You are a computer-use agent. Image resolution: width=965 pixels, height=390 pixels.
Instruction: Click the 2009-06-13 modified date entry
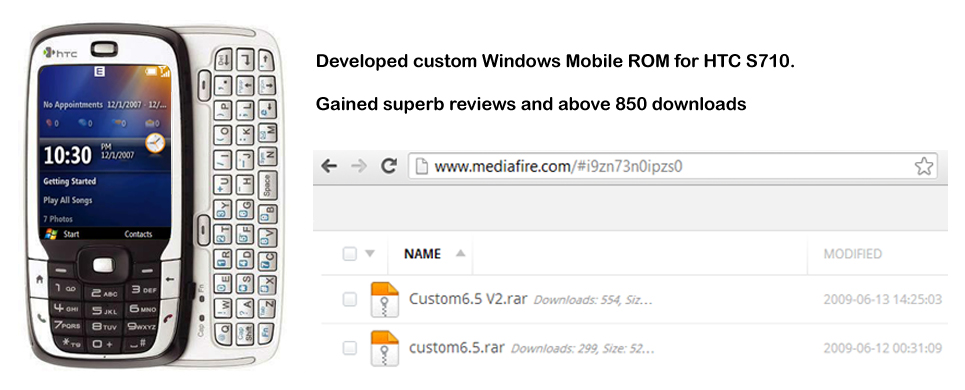tap(883, 300)
